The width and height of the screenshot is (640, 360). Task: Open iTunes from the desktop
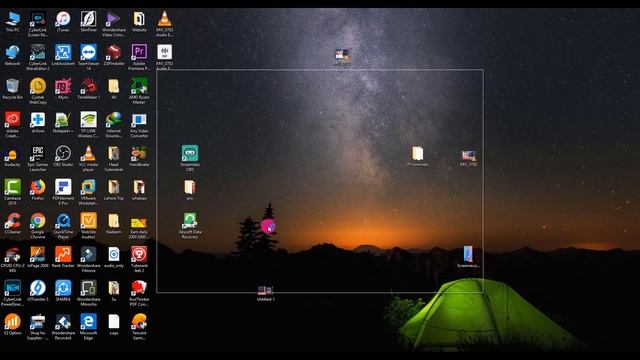(63, 22)
